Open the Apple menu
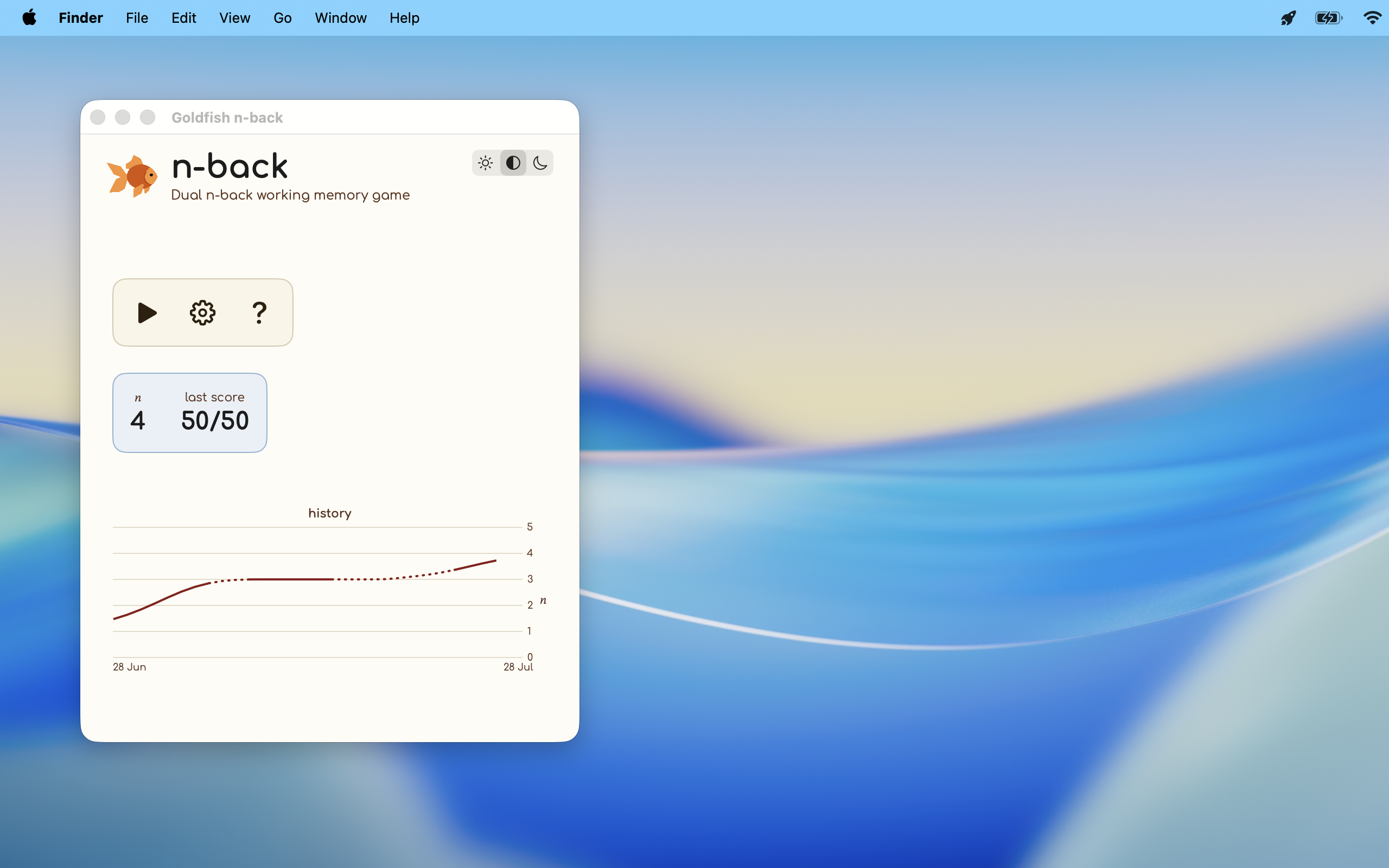Screen dimensions: 1389x868 click(30, 18)
